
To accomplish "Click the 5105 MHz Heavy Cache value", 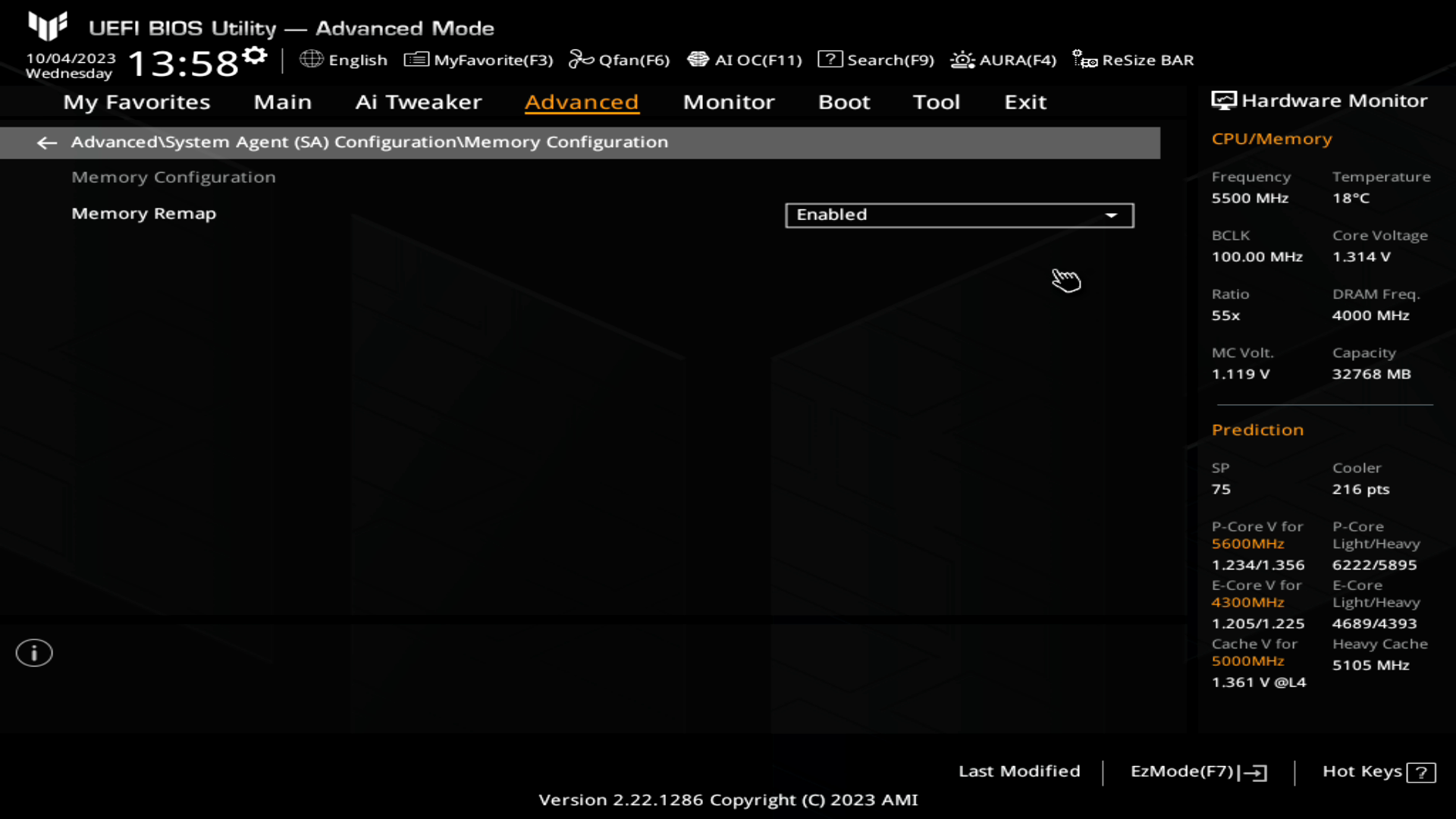I will point(1371,665).
